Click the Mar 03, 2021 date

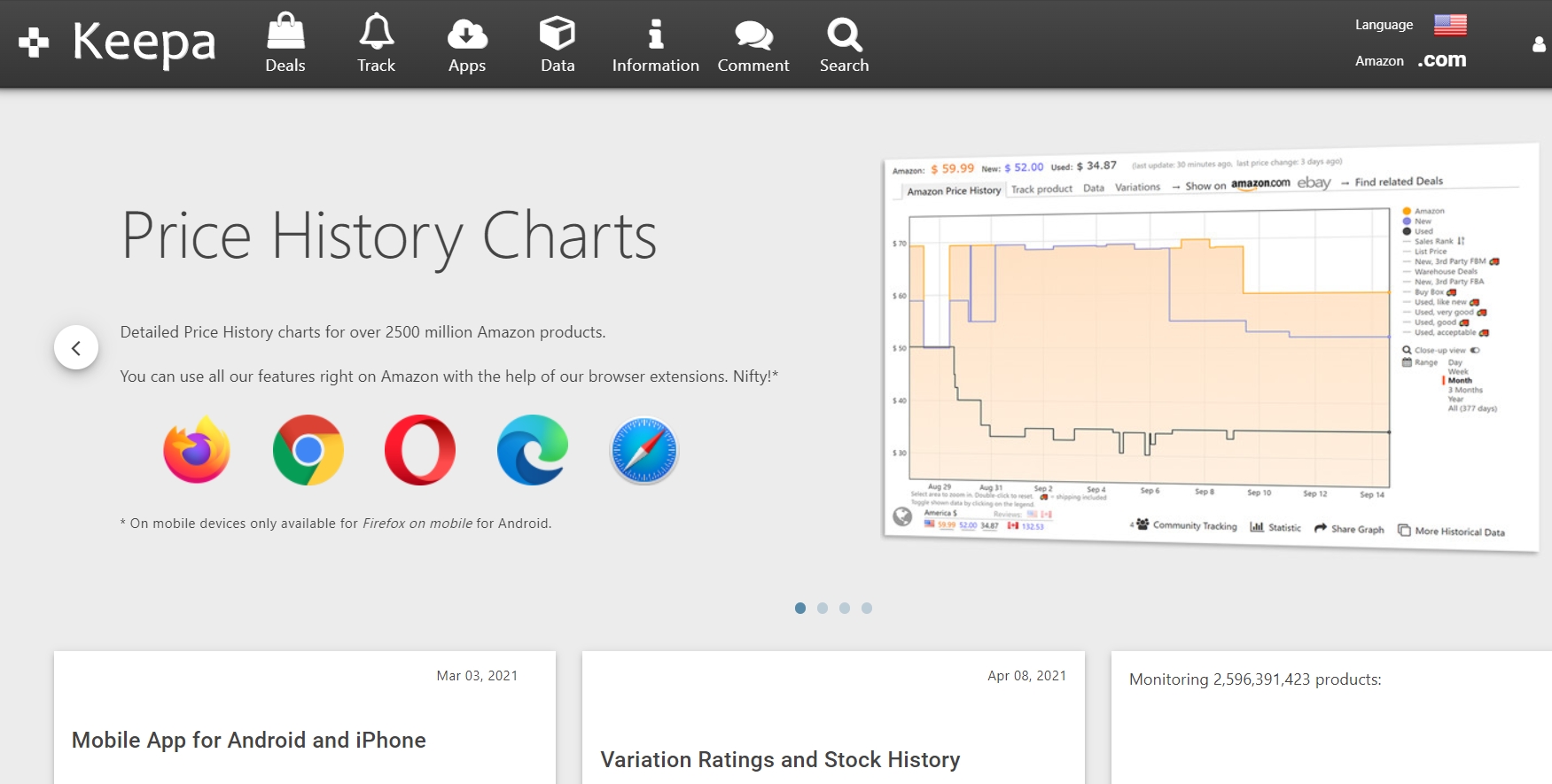tap(477, 676)
